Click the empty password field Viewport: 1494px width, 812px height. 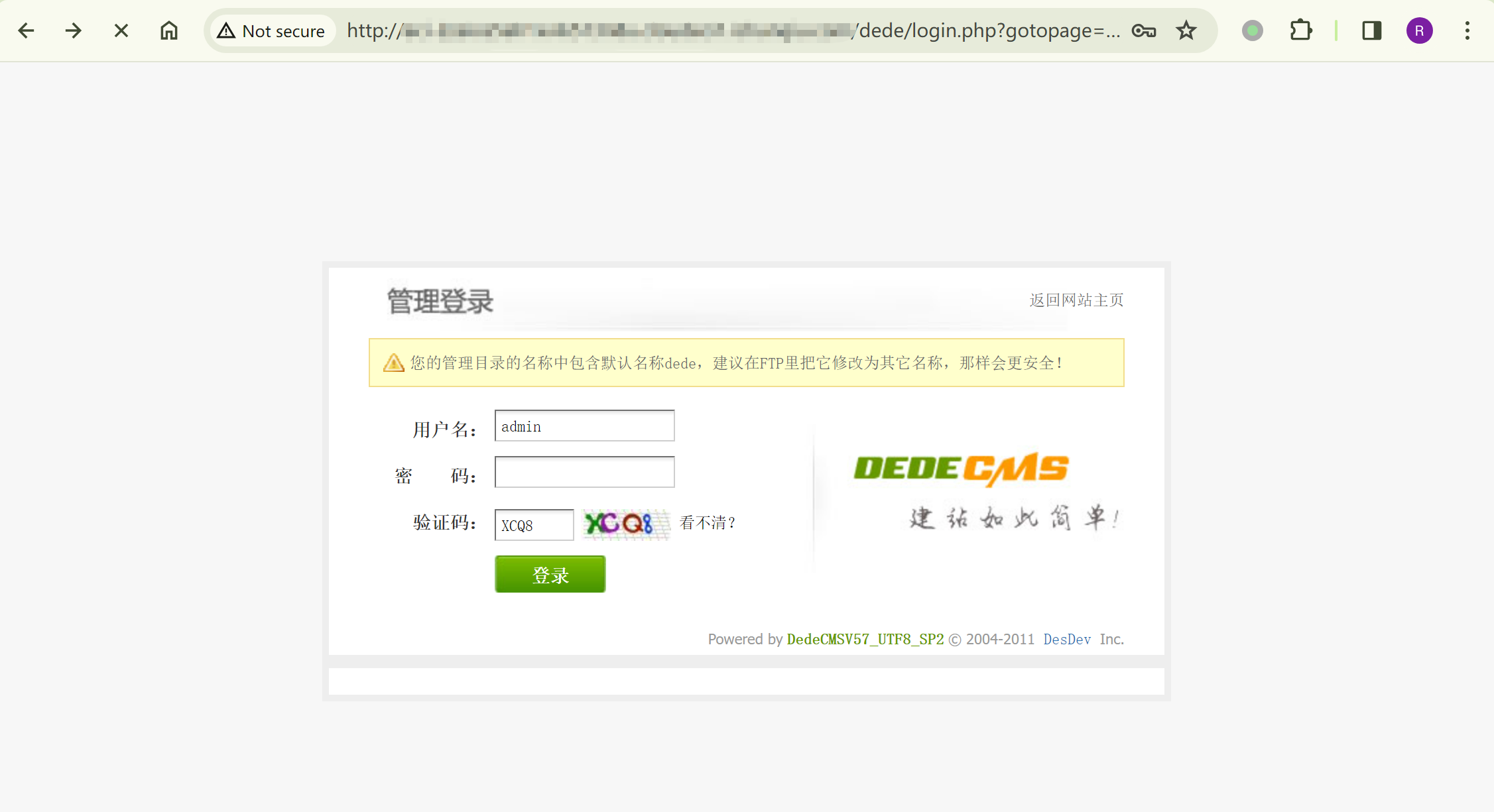coord(584,473)
